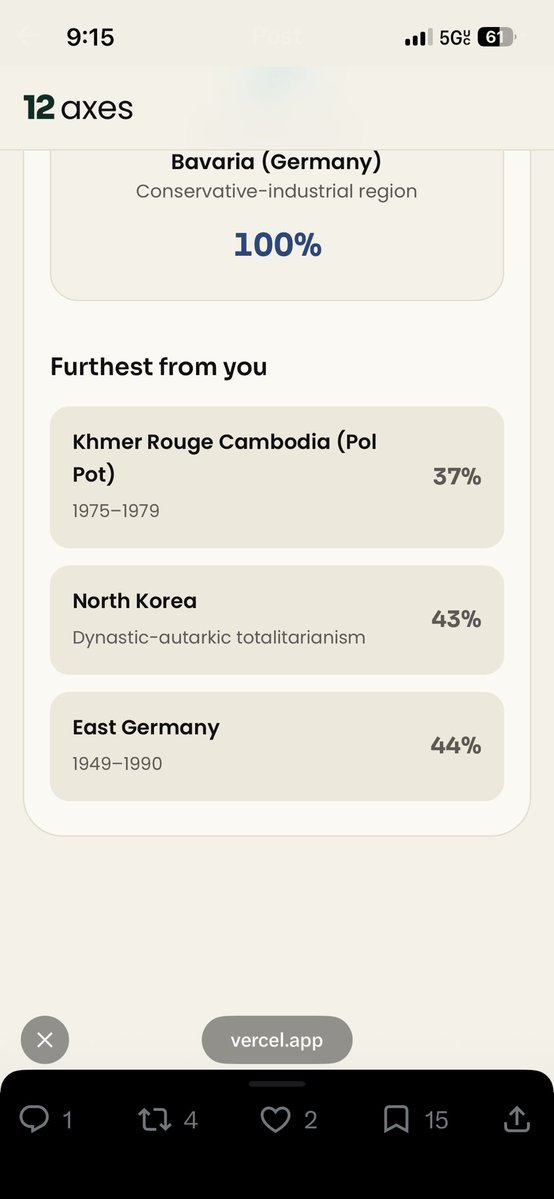Tap the 43% similarity score
The width and height of the screenshot is (554, 1199).
pyautogui.click(x=456, y=619)
